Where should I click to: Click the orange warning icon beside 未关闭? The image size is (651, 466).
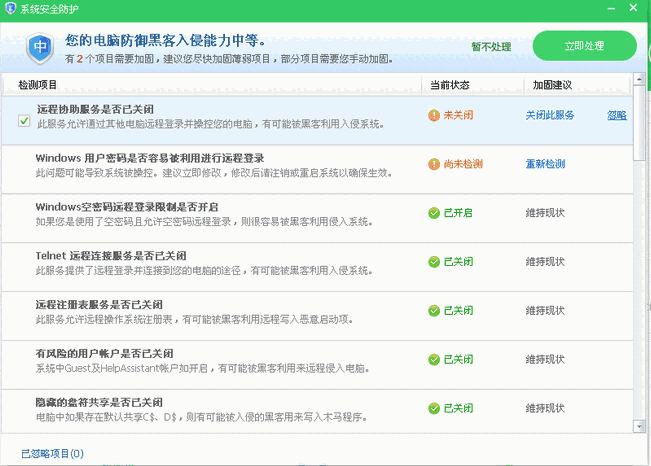(434, 115)
